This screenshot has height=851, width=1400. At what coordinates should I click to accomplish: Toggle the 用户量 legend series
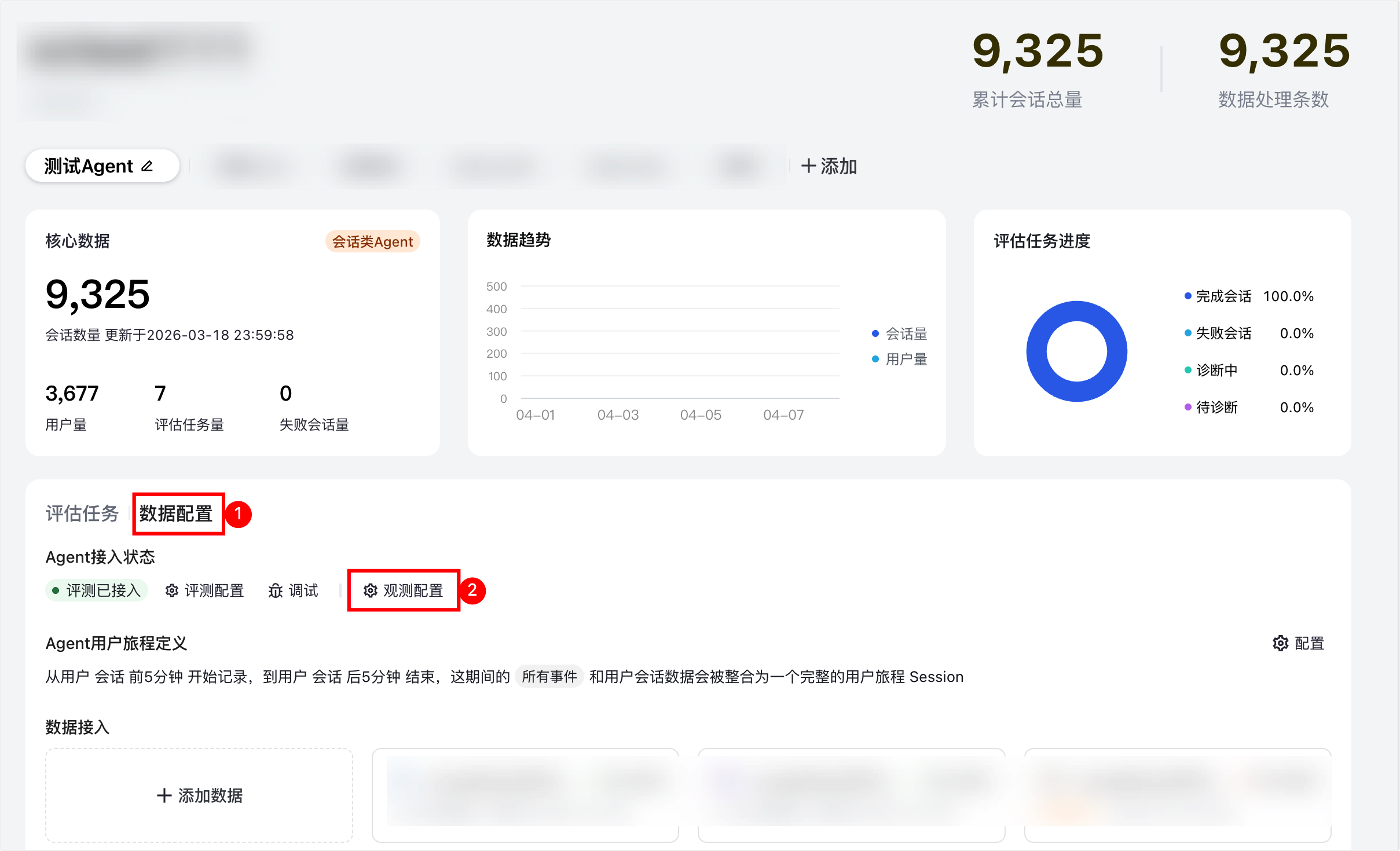click(906, 359)
